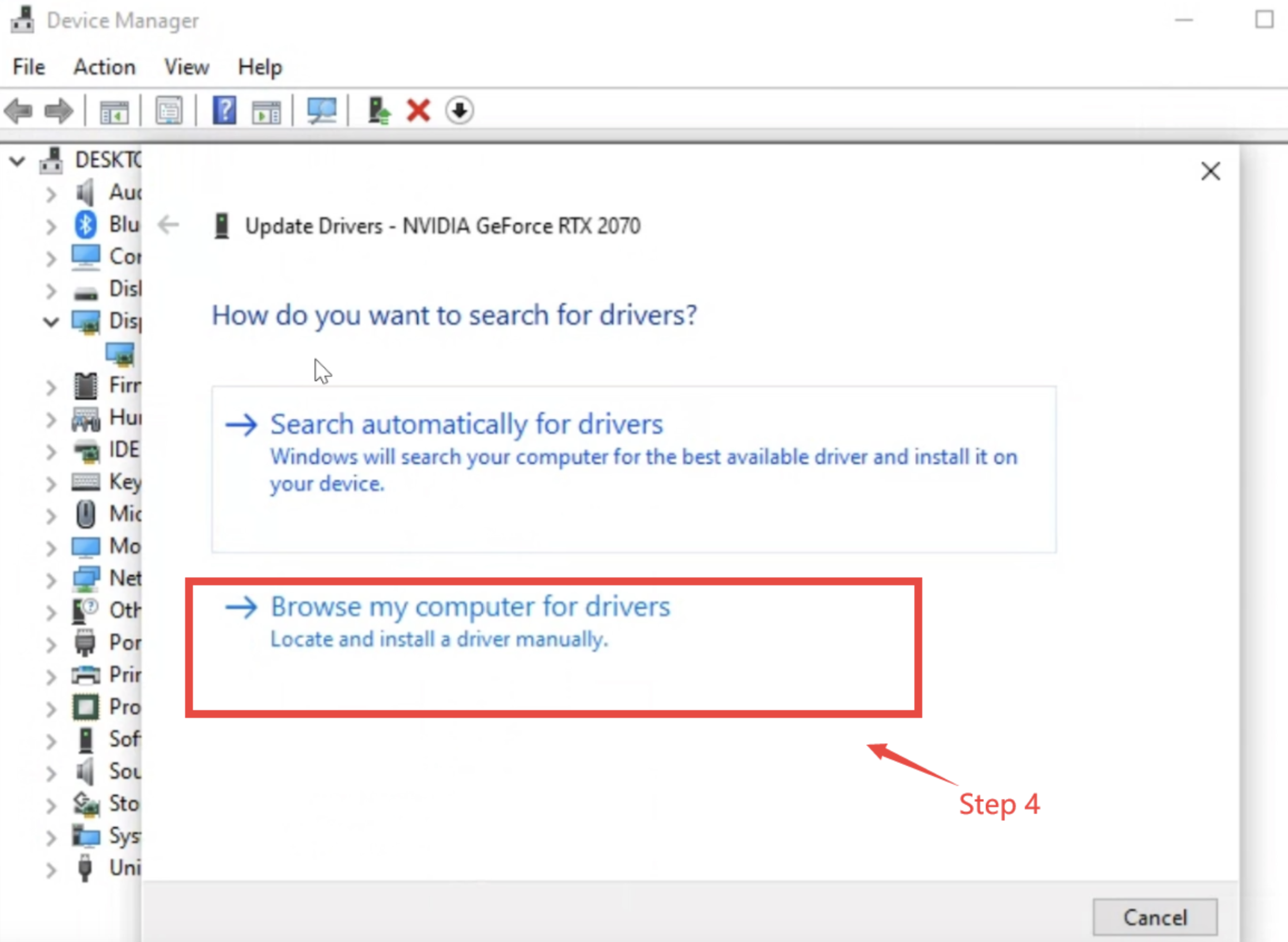The width and height of the screenshot is (1288, 942).
Task: Expand the Bluetooth tree node
Action: pos(51,226)
